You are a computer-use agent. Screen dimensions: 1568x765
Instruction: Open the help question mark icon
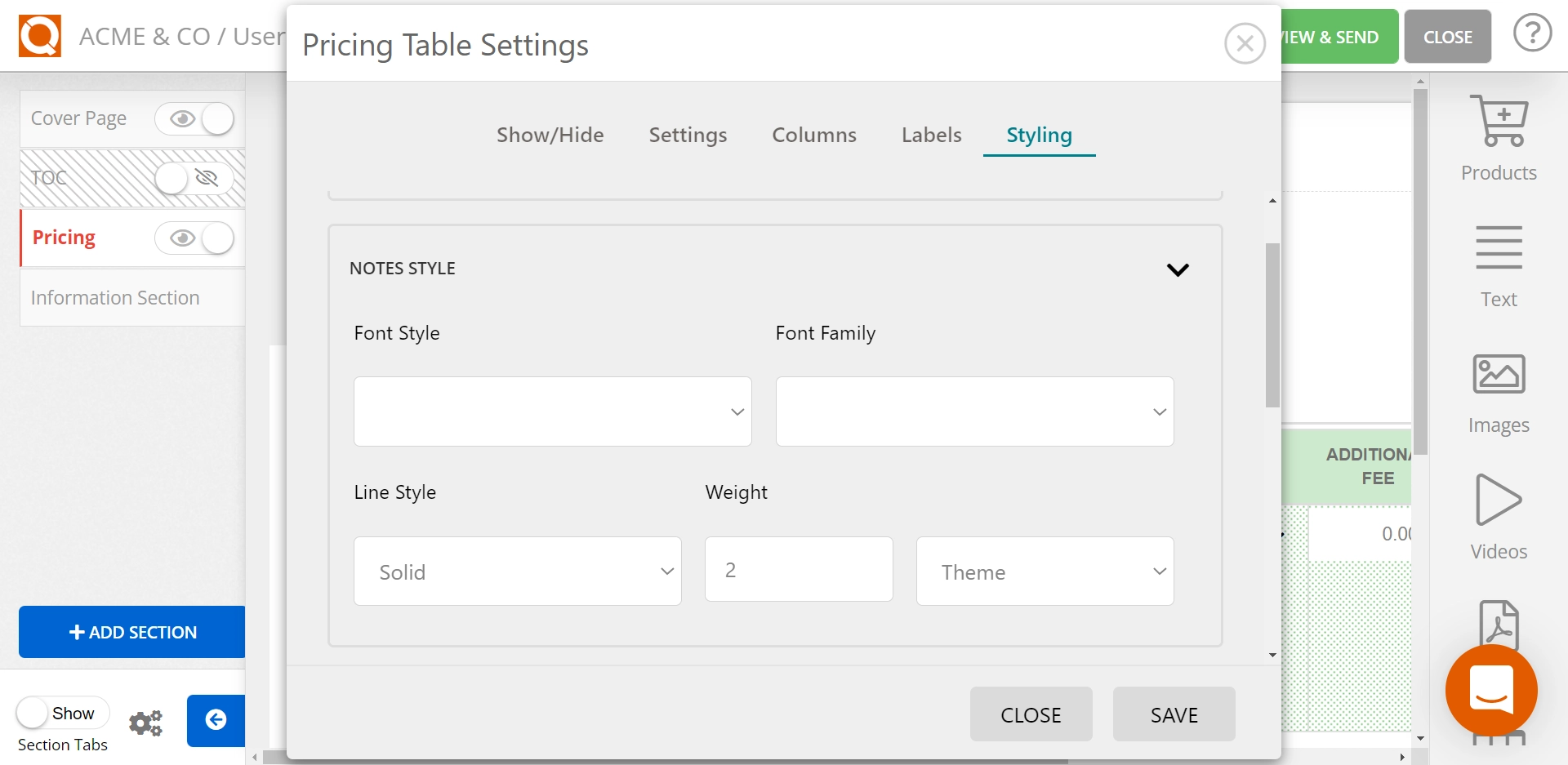pyautogui.click(x=1532, y=34)
